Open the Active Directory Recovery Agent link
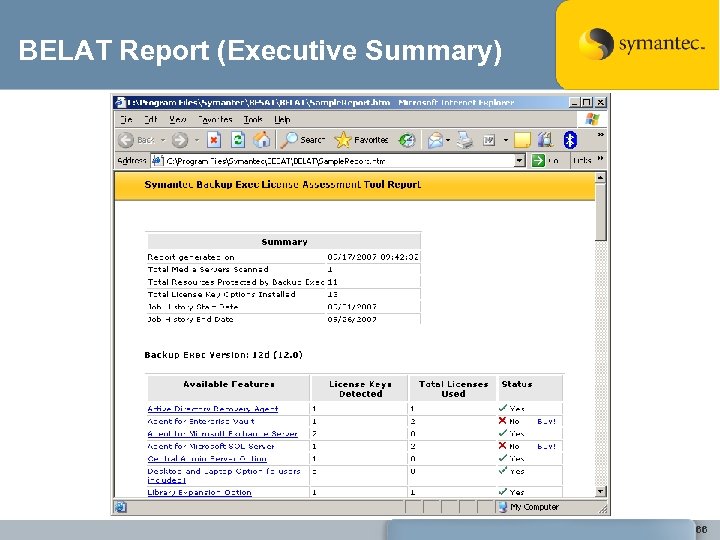The width and height of the screenshot is (720, 540). pos(213,409)
